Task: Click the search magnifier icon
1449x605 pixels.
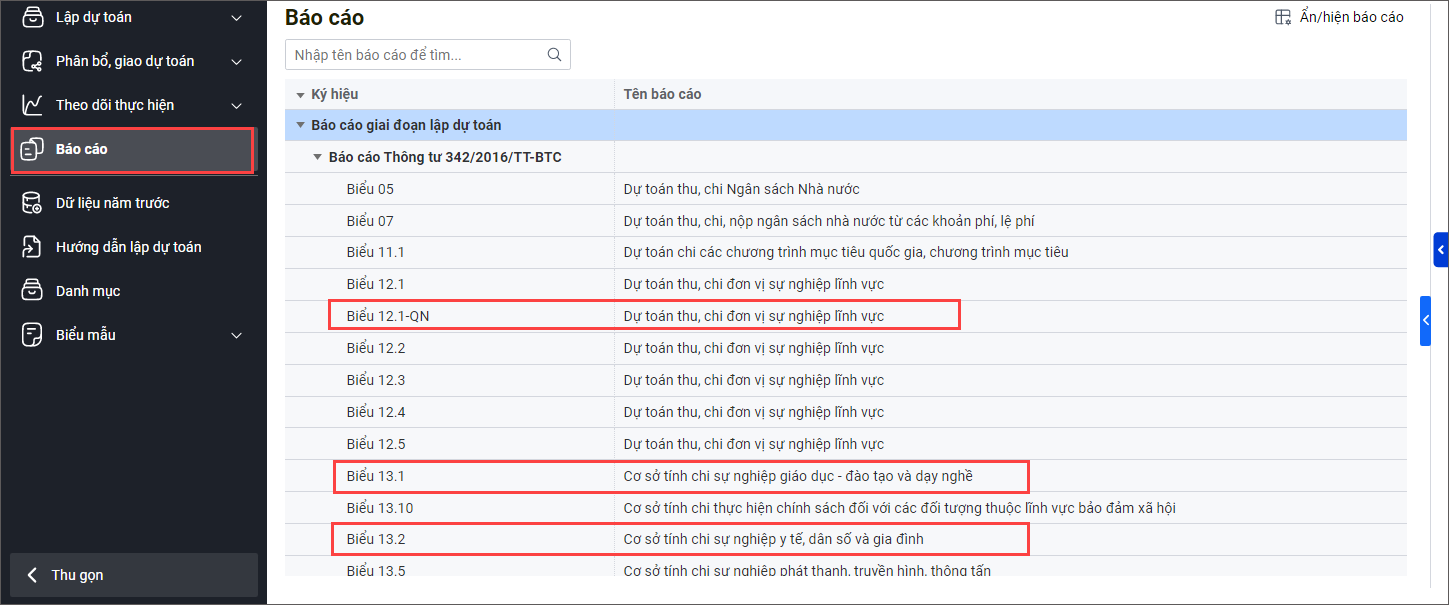Action: (554, 55)
